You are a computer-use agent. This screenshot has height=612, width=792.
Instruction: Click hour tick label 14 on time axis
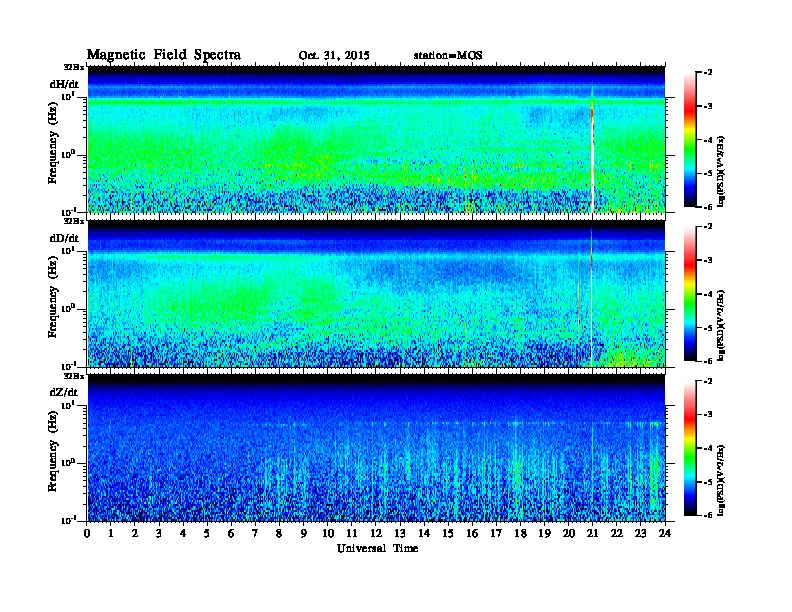click(x=424, y=533)
